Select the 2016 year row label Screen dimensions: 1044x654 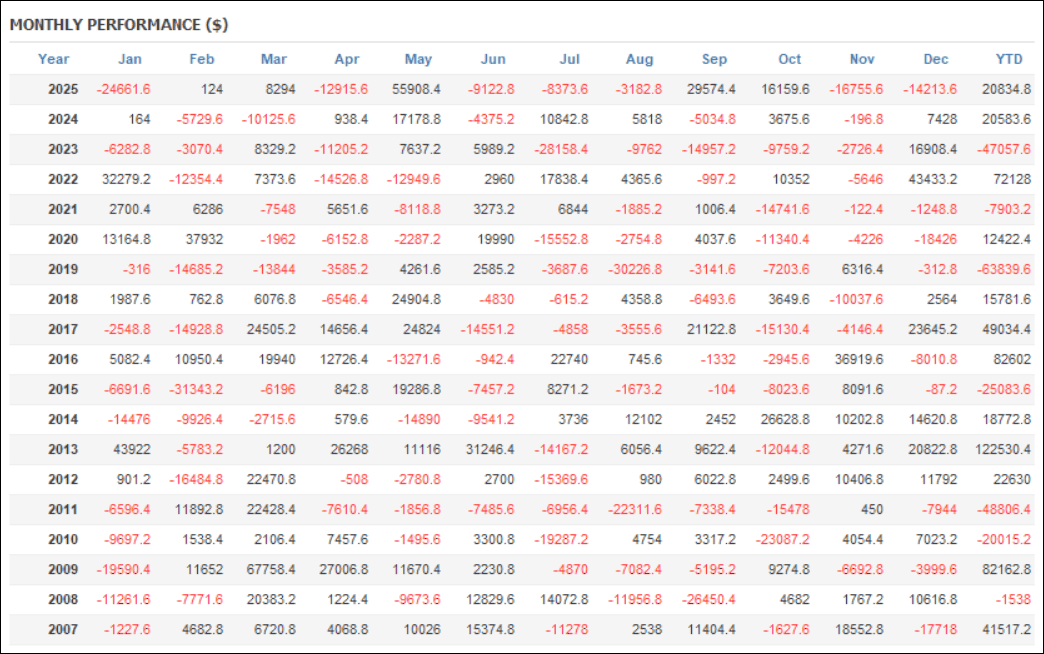click(62, 359)
